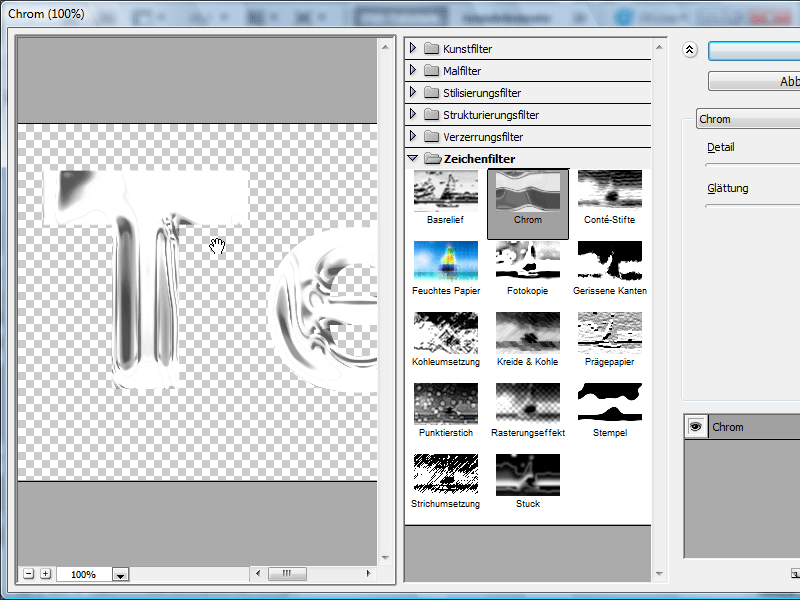Screen dimensions: 800x600
Task: Click preview horizontal scrollbar right arrow
Action: (x=368, y=573)
